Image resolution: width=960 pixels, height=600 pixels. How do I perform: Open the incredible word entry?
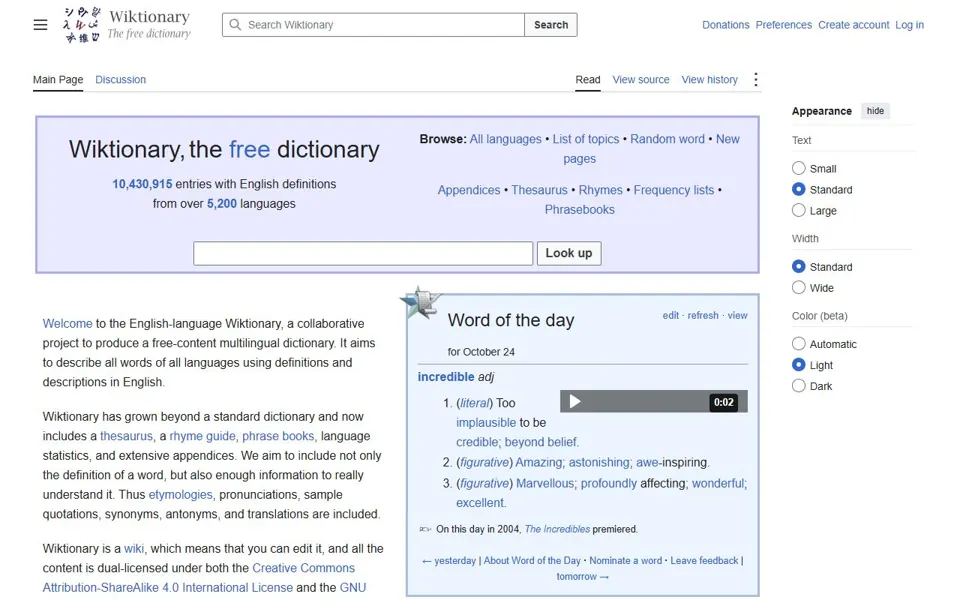click(446, 377)
